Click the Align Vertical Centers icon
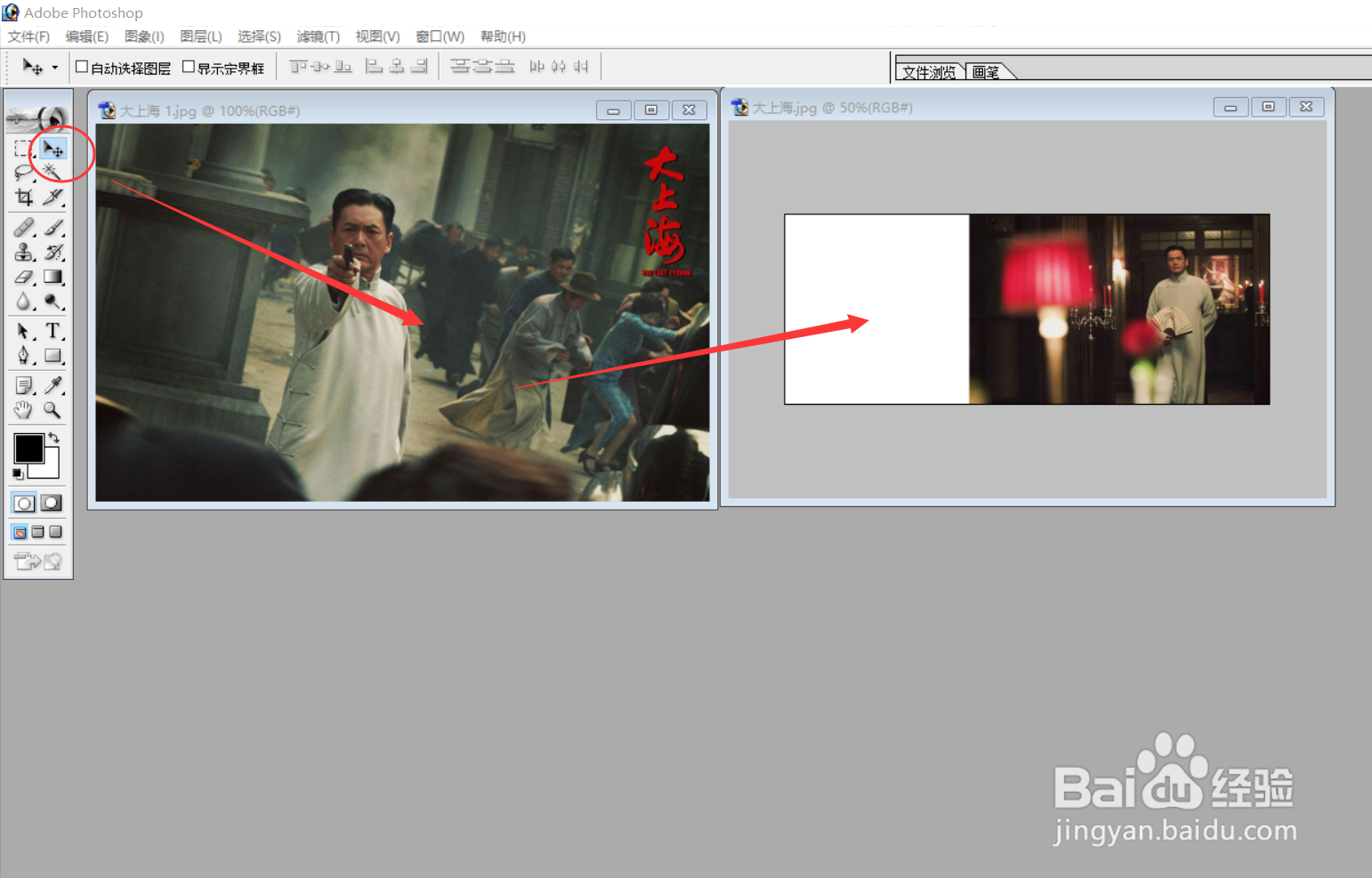The image size is (1372, 878). click(x=321, y=67)
